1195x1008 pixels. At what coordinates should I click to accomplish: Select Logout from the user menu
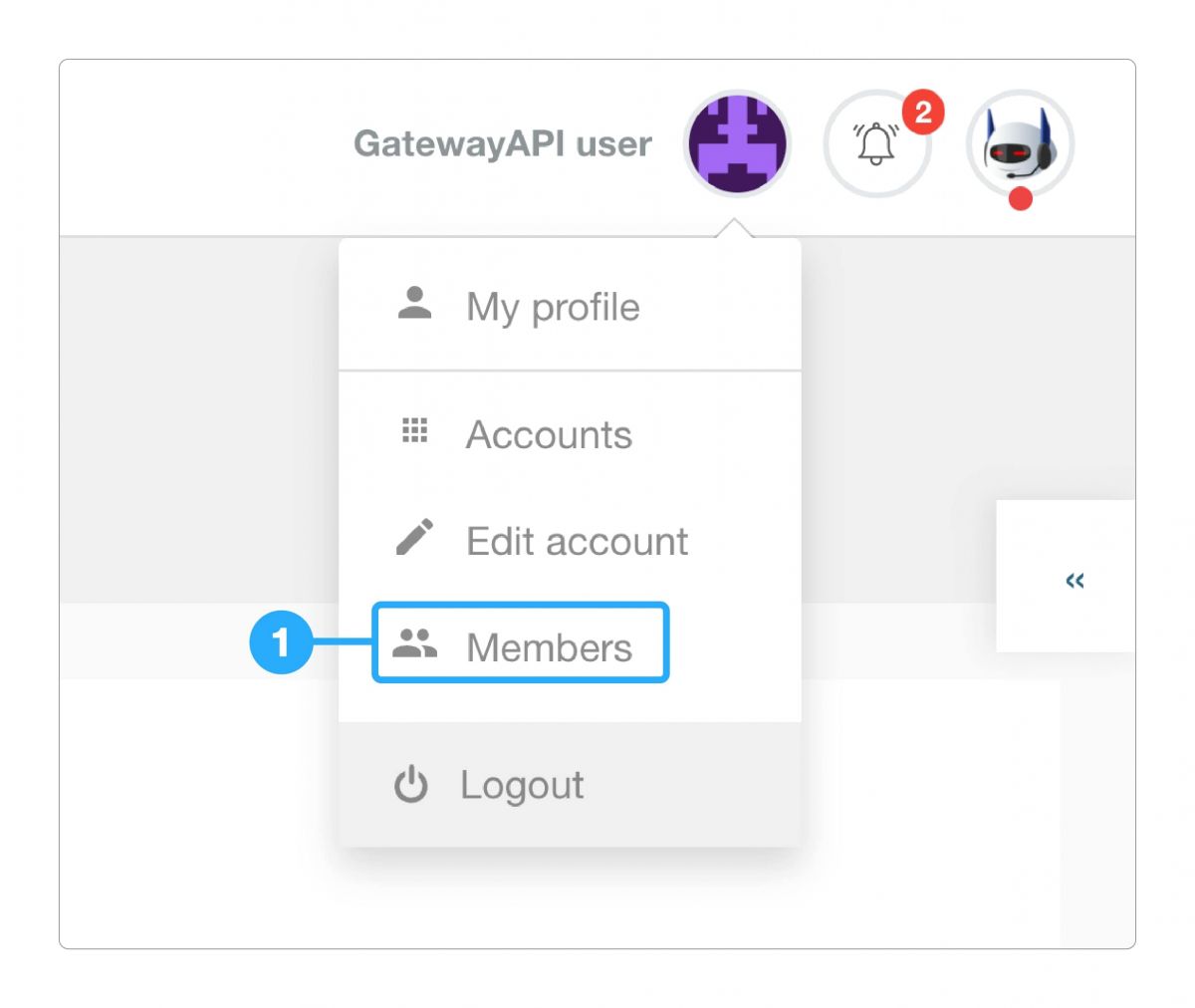point(522,785)
